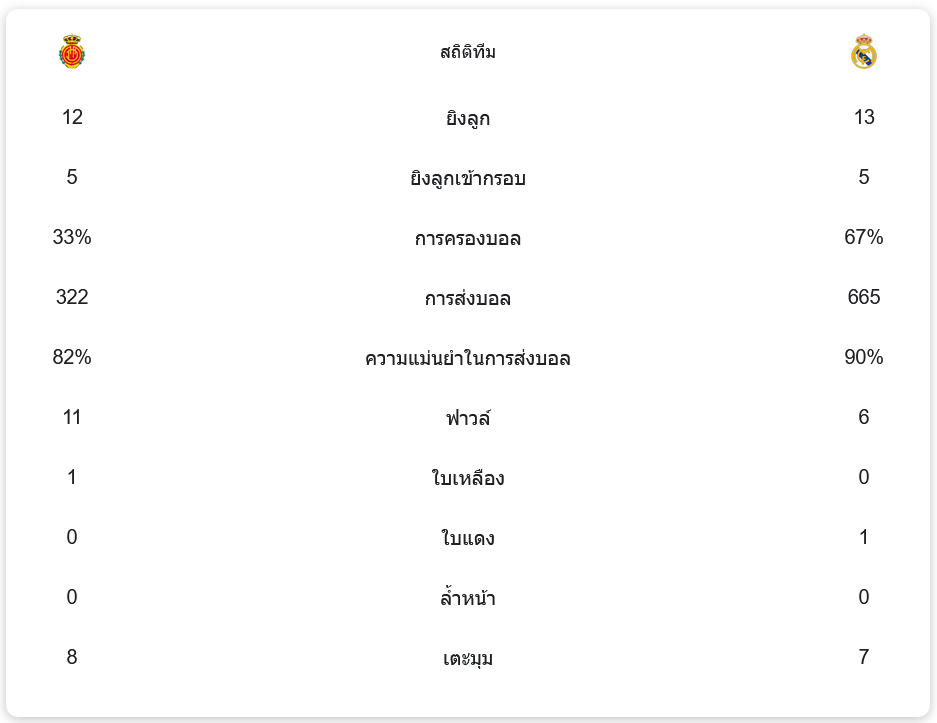
Task: Click Real Madrid's 90% pass accuracy
Action: (864, 357)
